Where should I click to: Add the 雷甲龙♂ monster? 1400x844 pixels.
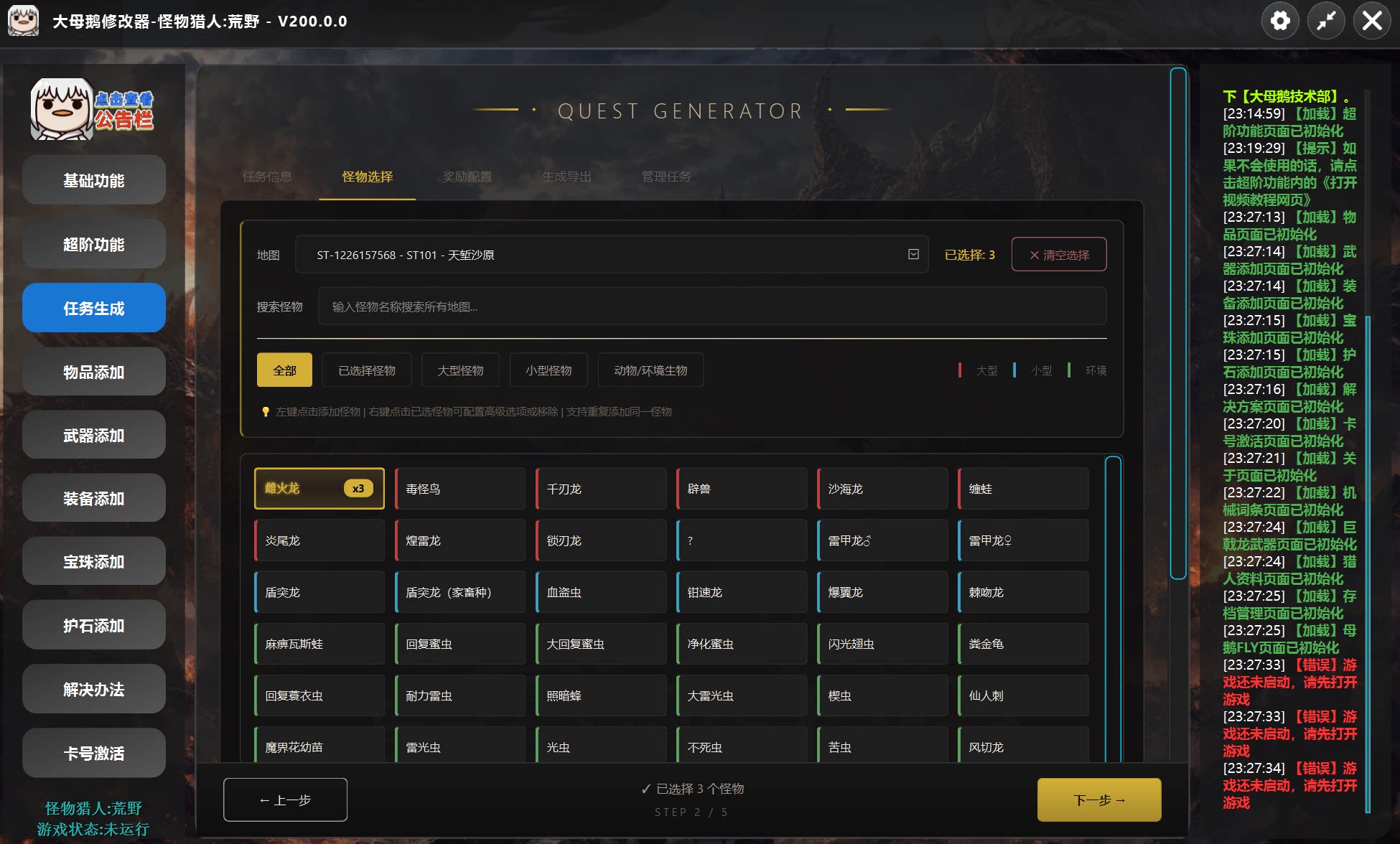click(x=882, y=540)
